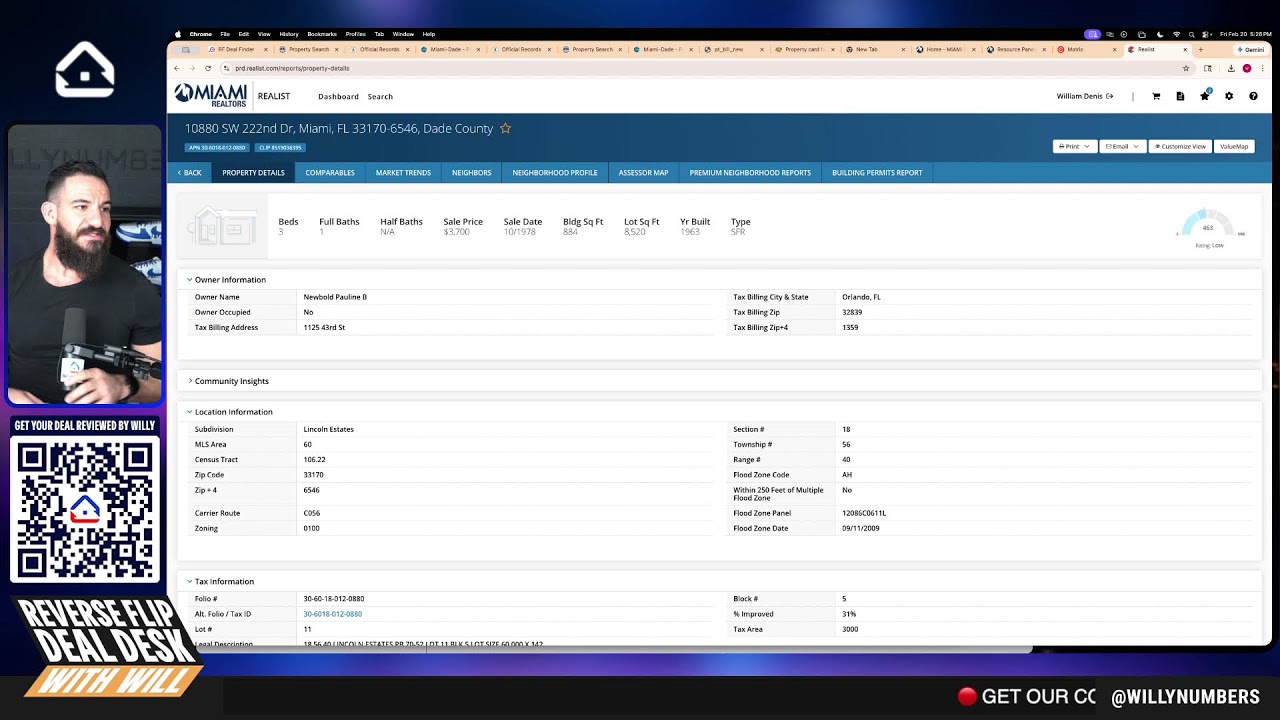Click subdivision value Lincoln Estates
This screenshot has width=1280, height=720.
(x=328, y=429)
